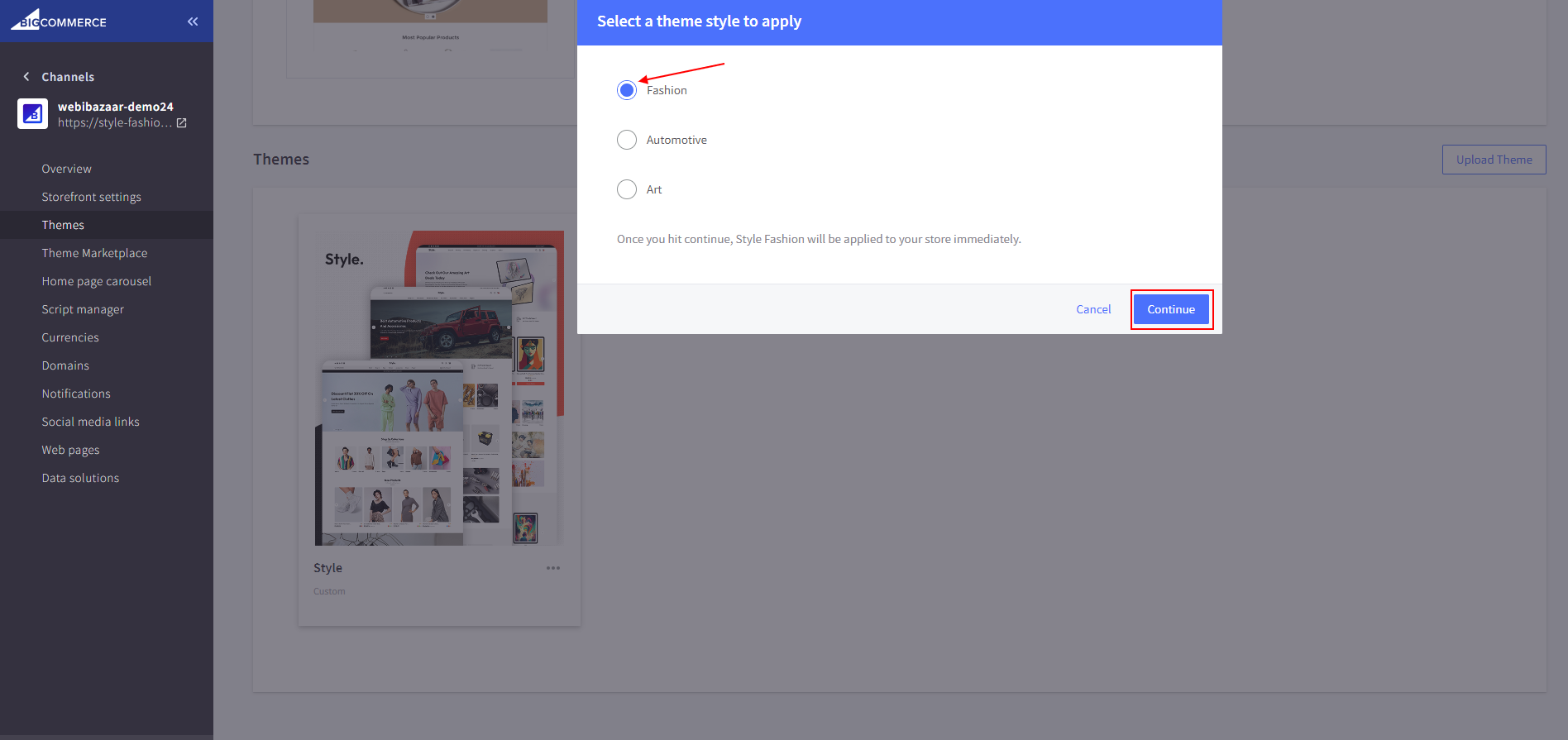This screenshot has height=740, width=1568.
Task: Navigate to Currencies
Action: click(70, 337)
